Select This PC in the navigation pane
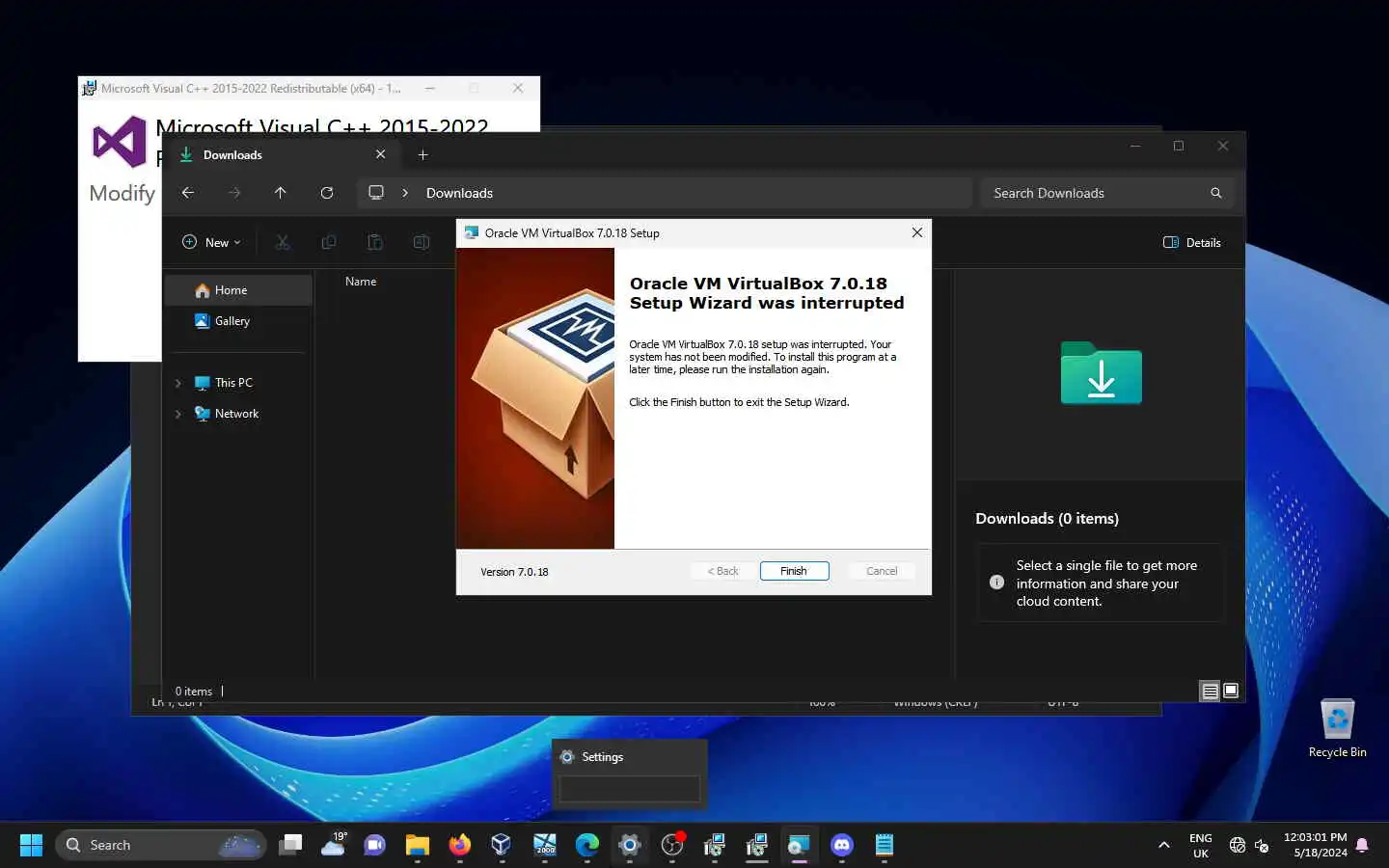Viewport: 1389px width, 868px height. tap(238, 383)
